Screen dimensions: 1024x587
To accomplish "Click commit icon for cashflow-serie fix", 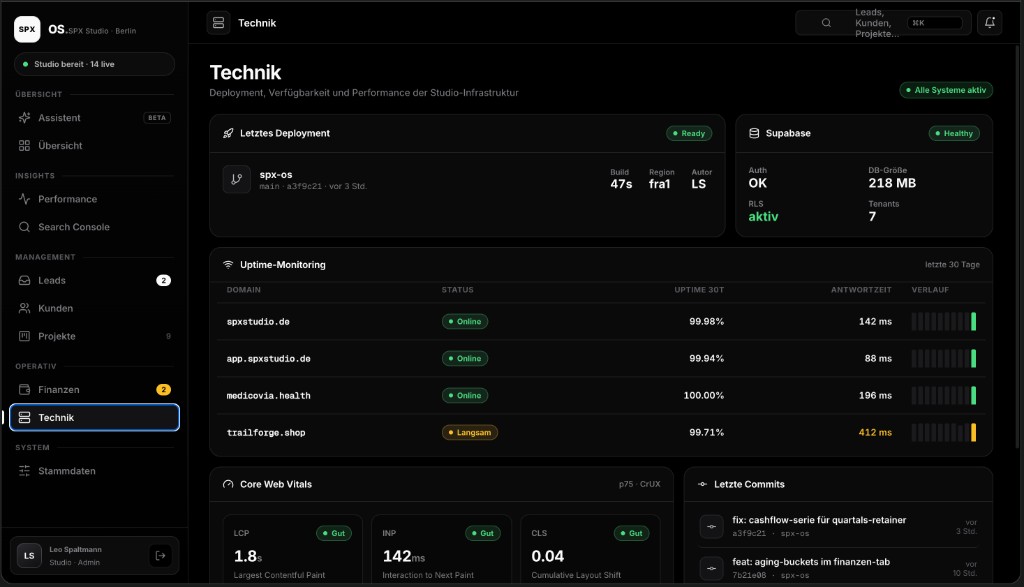I will (x=711, y=526).
